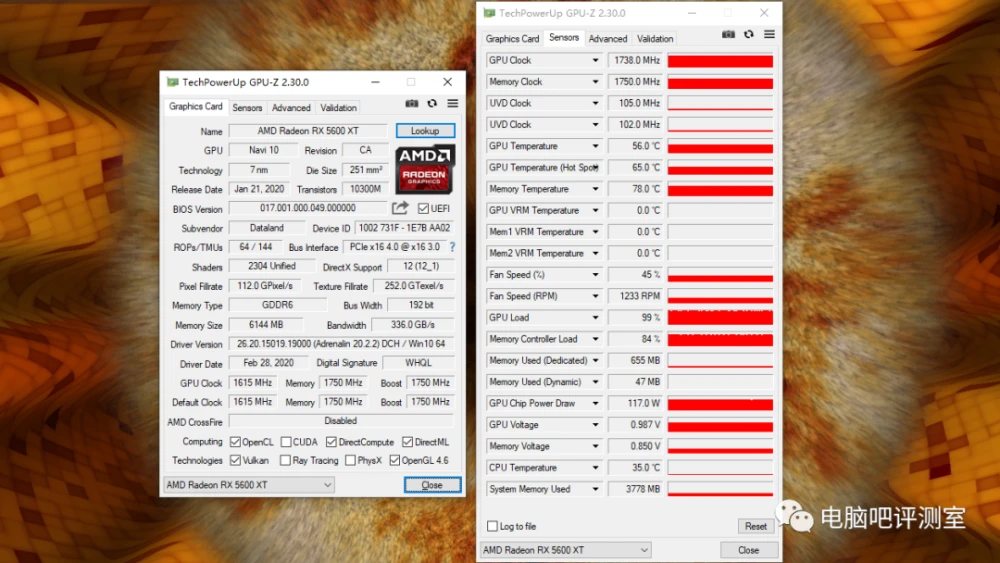Switch to Advanced tab in left window
The height and width of the screenshot is (563, 1000).
(291, 108)
